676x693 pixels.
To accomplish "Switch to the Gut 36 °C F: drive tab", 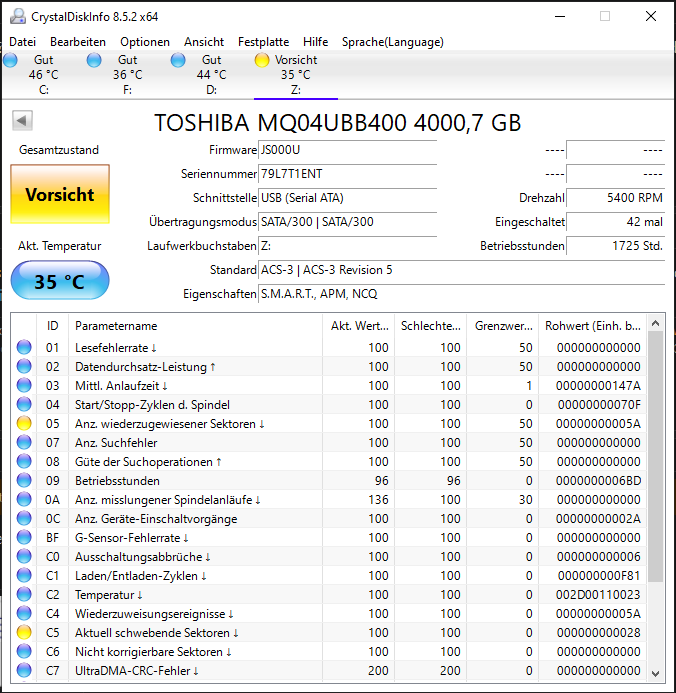I will coord(127,75).
